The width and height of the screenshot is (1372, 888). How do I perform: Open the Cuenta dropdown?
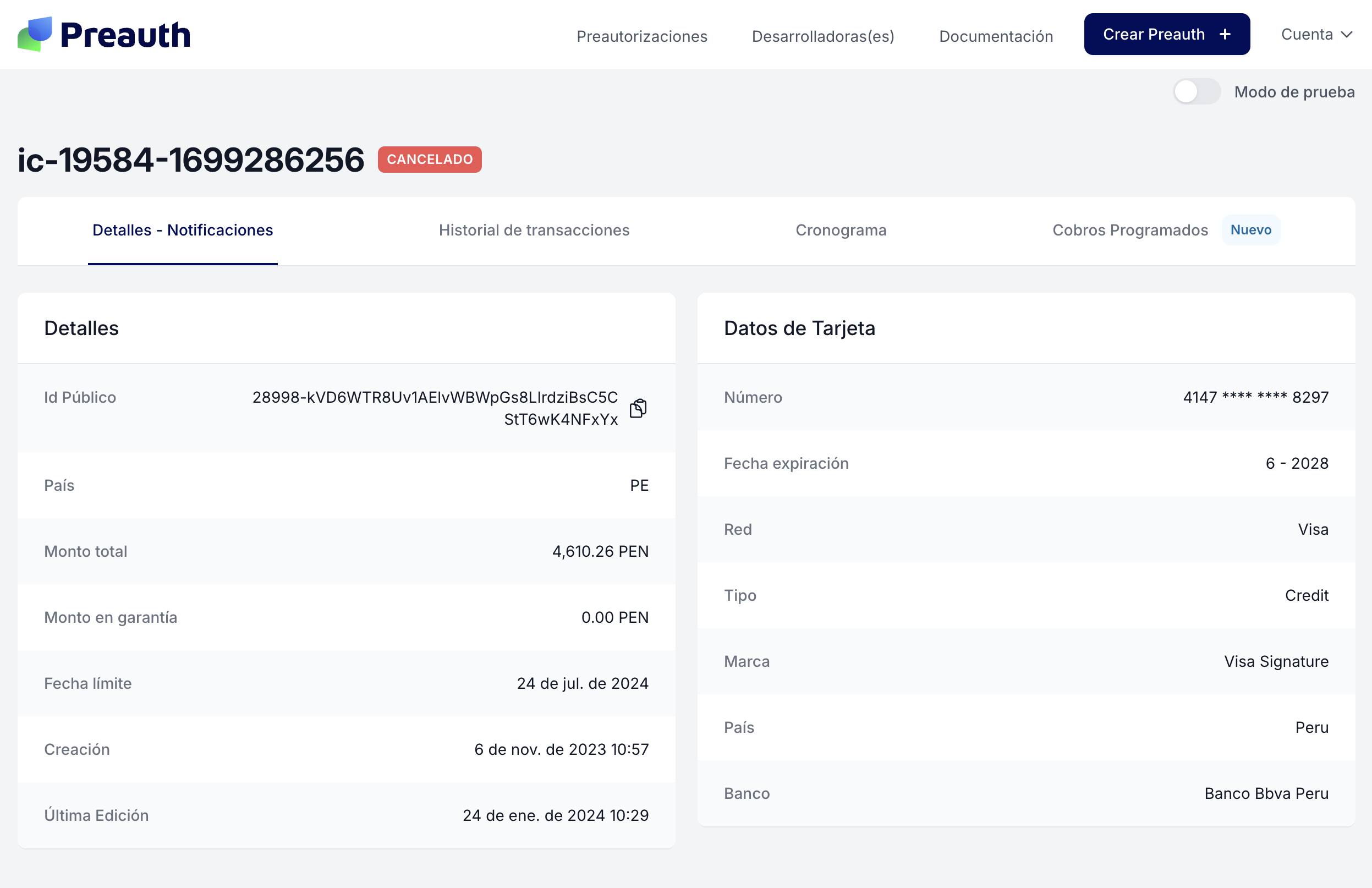click(1309, 35)
